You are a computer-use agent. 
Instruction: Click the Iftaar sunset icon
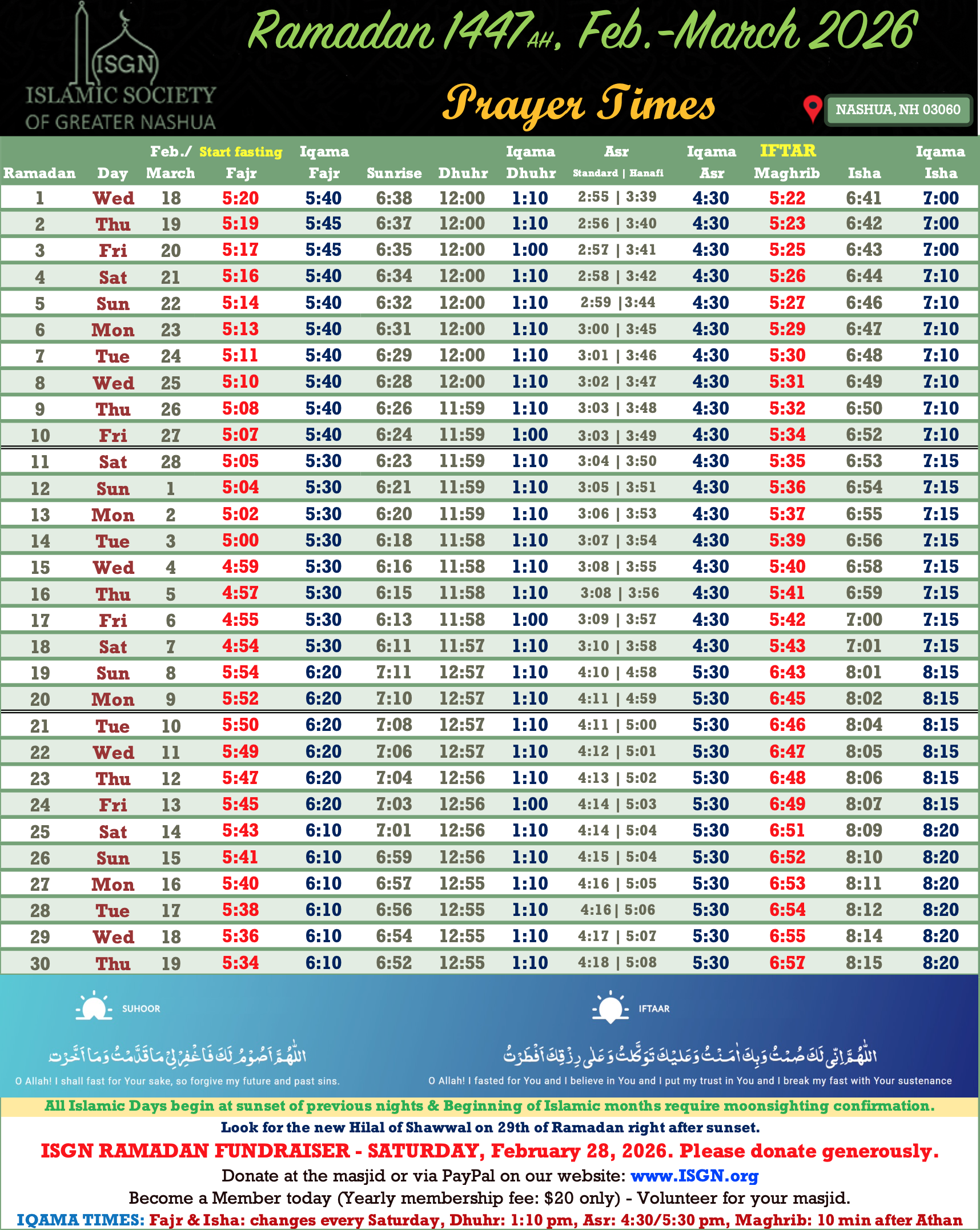click(x=610, y=1008)
